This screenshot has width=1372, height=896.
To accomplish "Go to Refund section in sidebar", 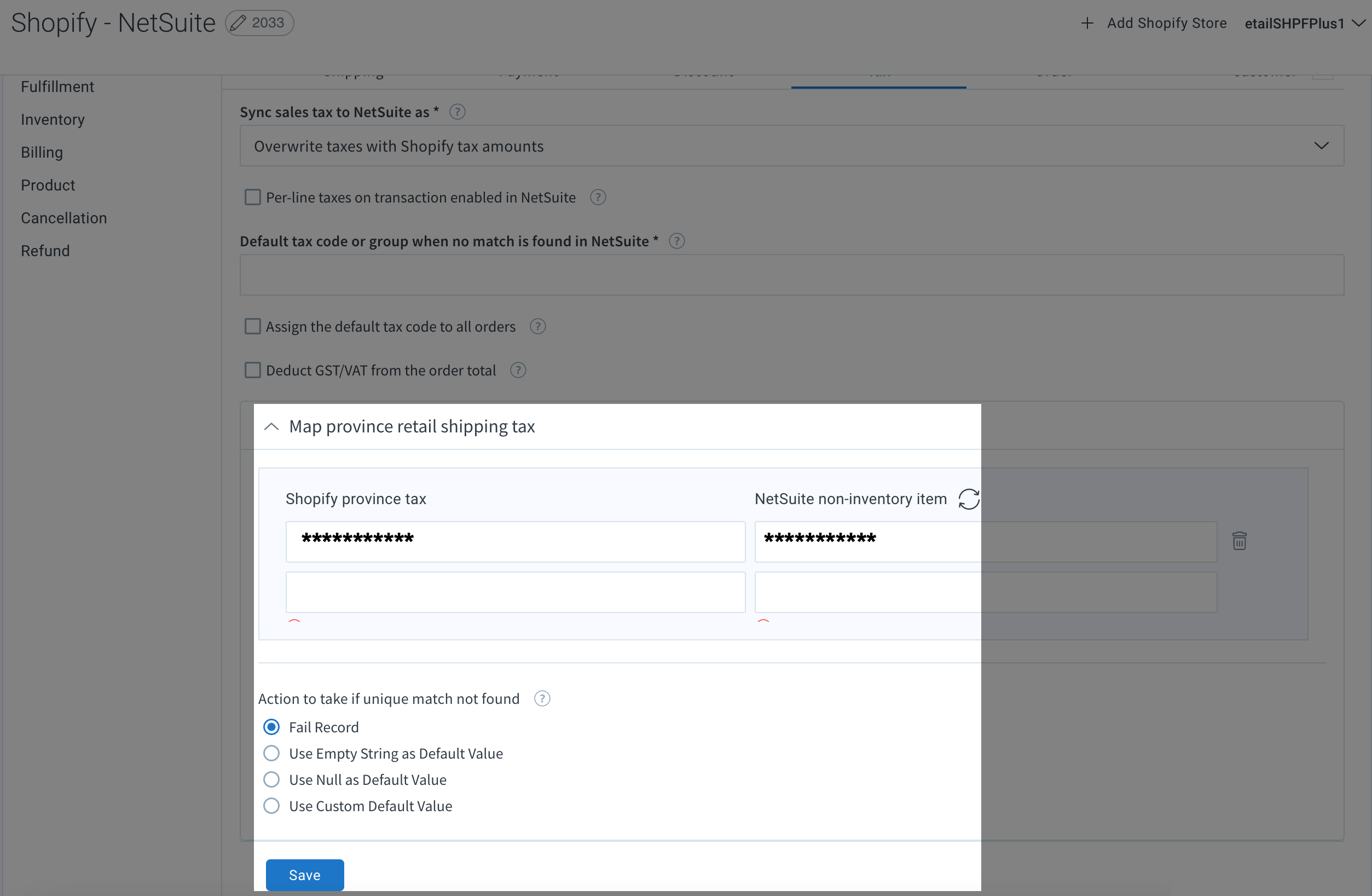I will (x=45, y=251).
